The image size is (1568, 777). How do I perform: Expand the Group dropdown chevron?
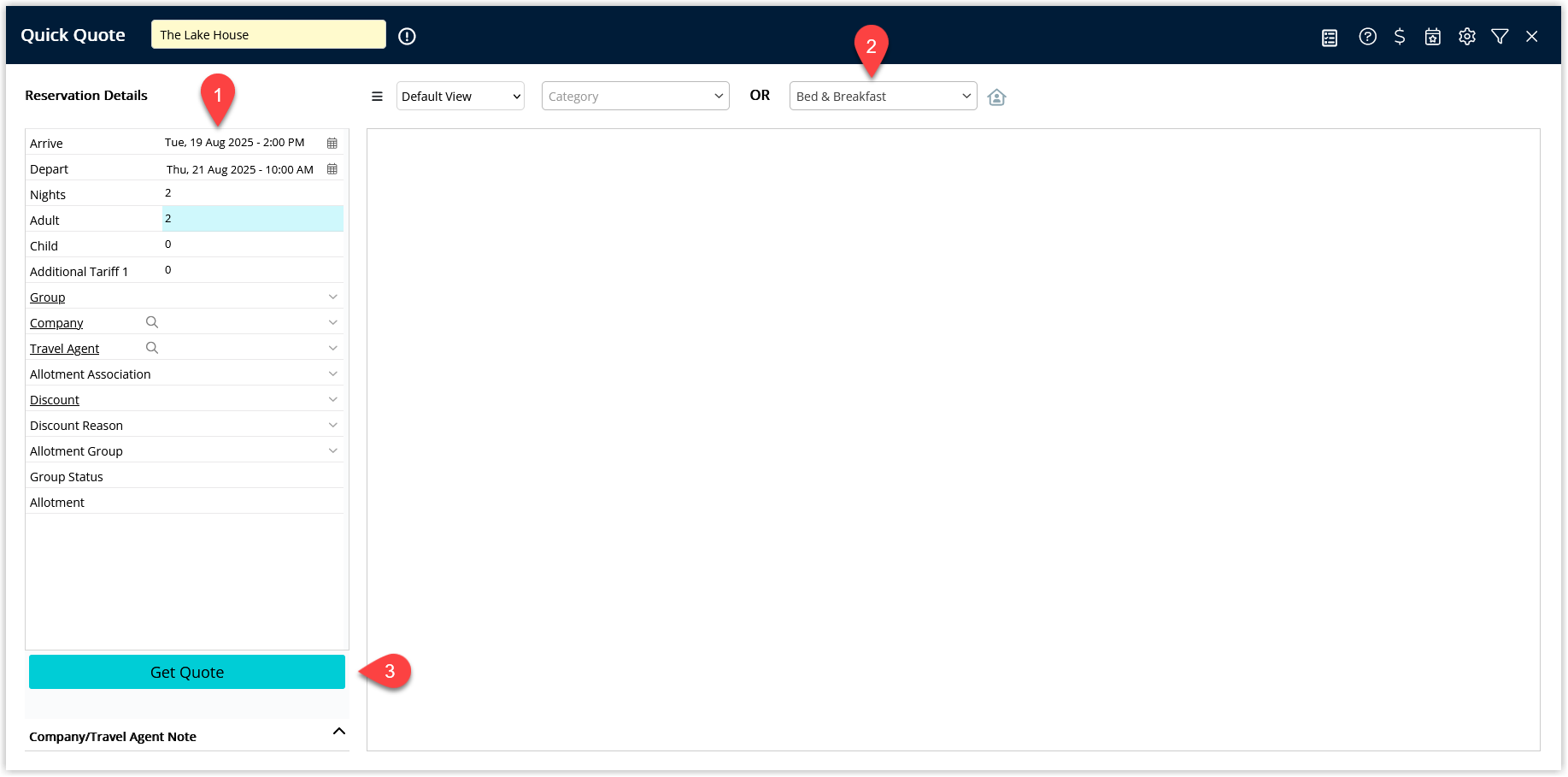click(333, 297)
